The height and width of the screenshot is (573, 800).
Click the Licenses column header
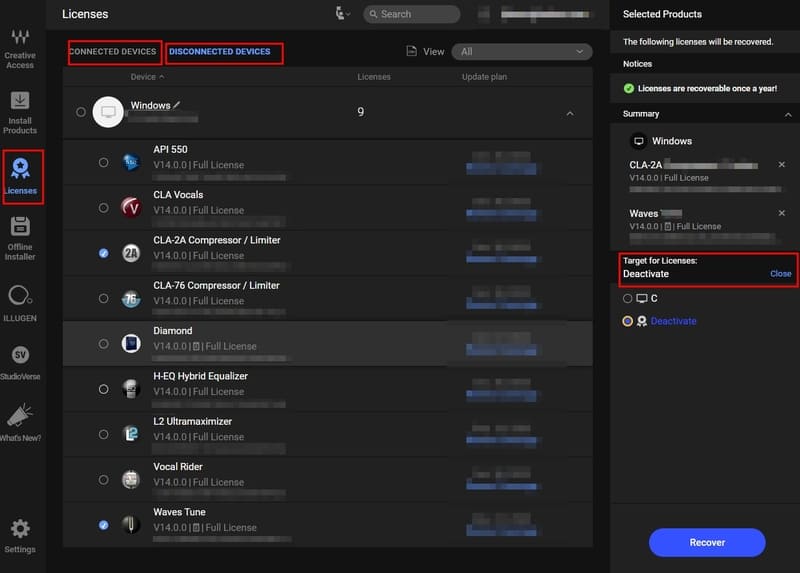pos(373,77)
